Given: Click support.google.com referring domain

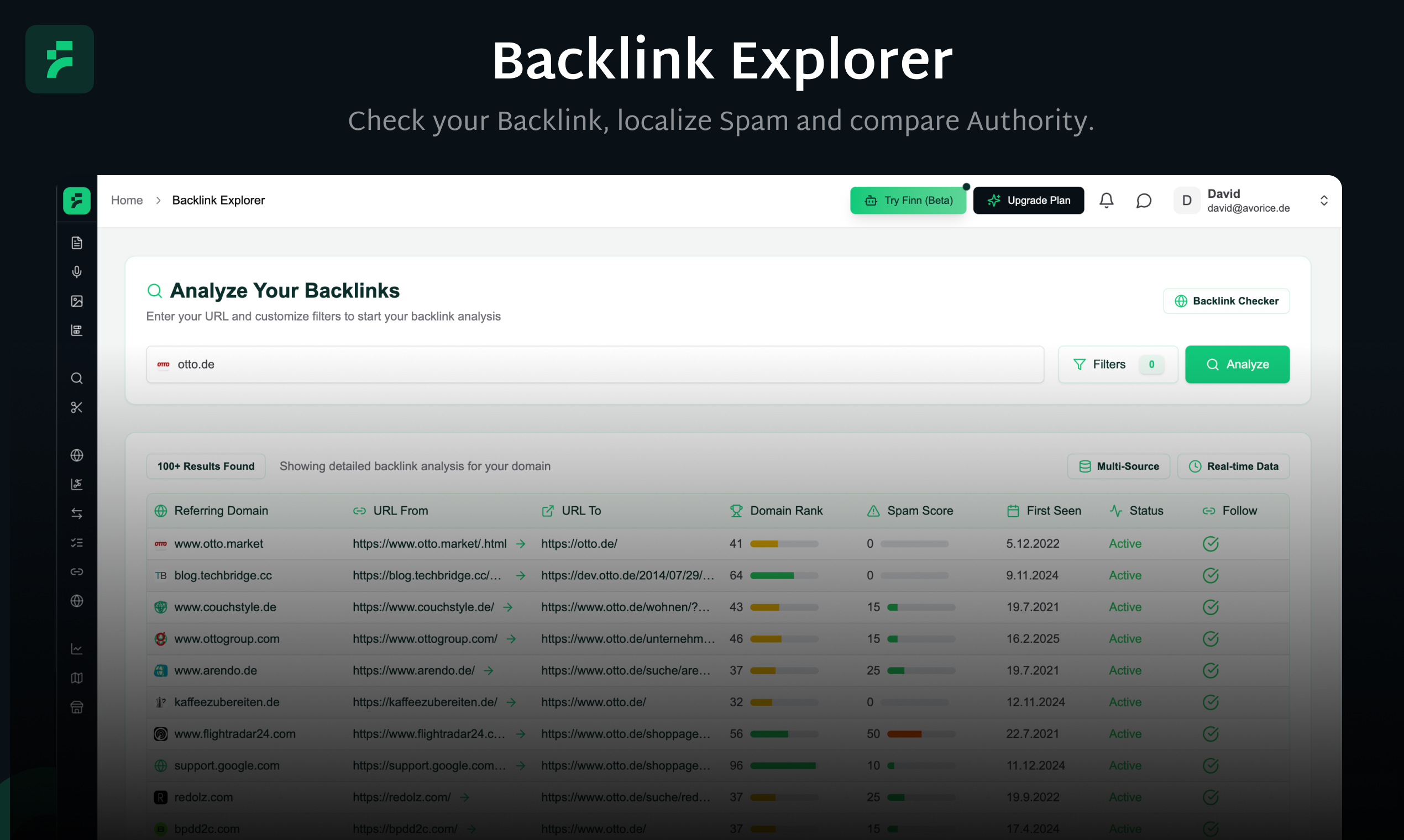Looking at the screenshot, I should 227,766.
